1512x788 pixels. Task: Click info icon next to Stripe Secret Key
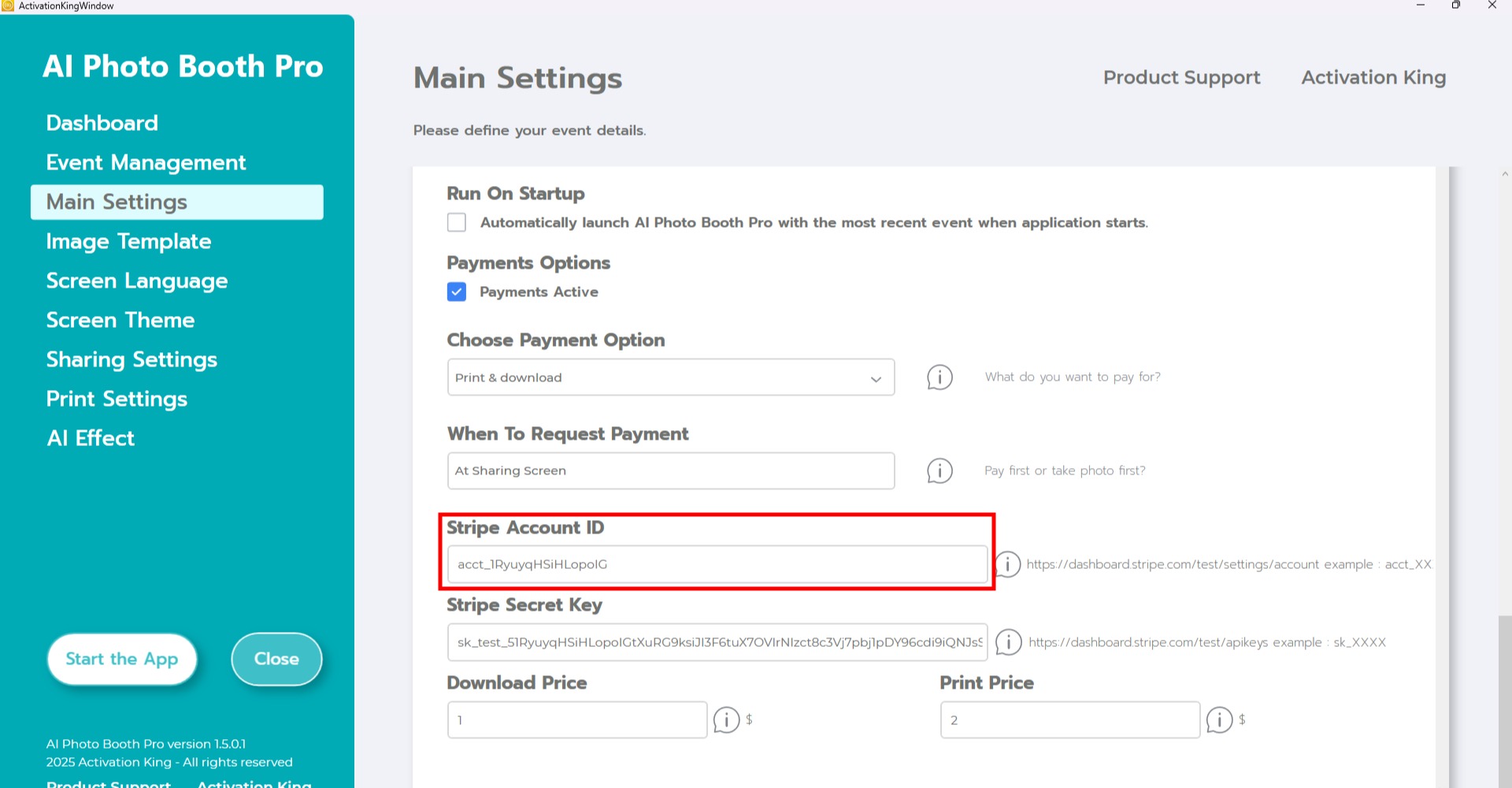click(x=1008, y=642)
